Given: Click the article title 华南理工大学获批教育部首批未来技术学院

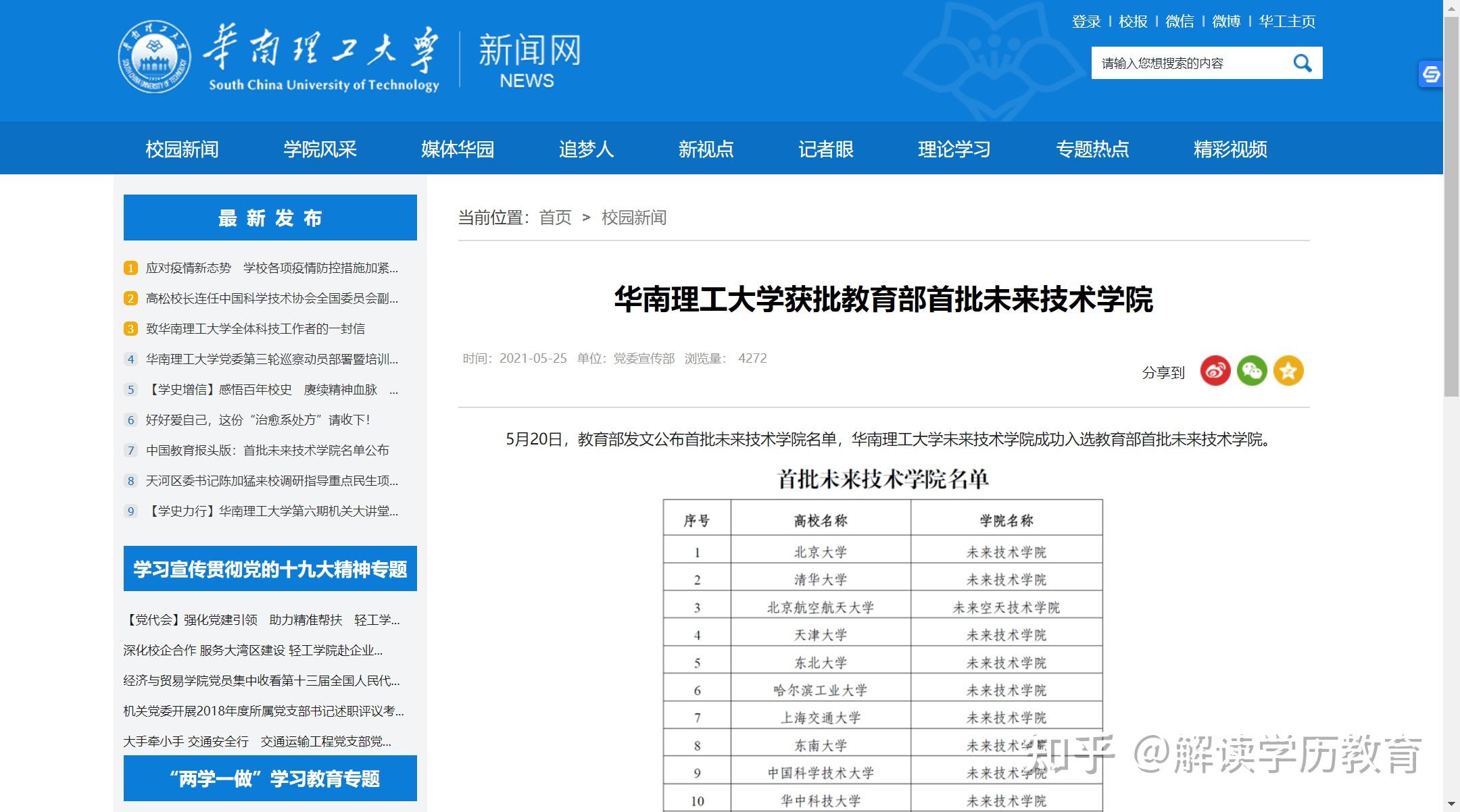Looking at the screenshot, I should (883, 299).
